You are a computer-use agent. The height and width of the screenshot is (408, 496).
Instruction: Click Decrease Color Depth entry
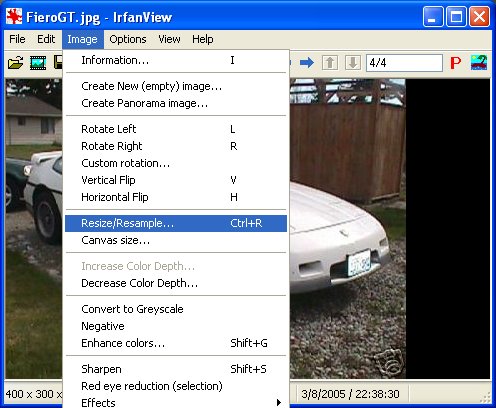[x=176, y=283]
